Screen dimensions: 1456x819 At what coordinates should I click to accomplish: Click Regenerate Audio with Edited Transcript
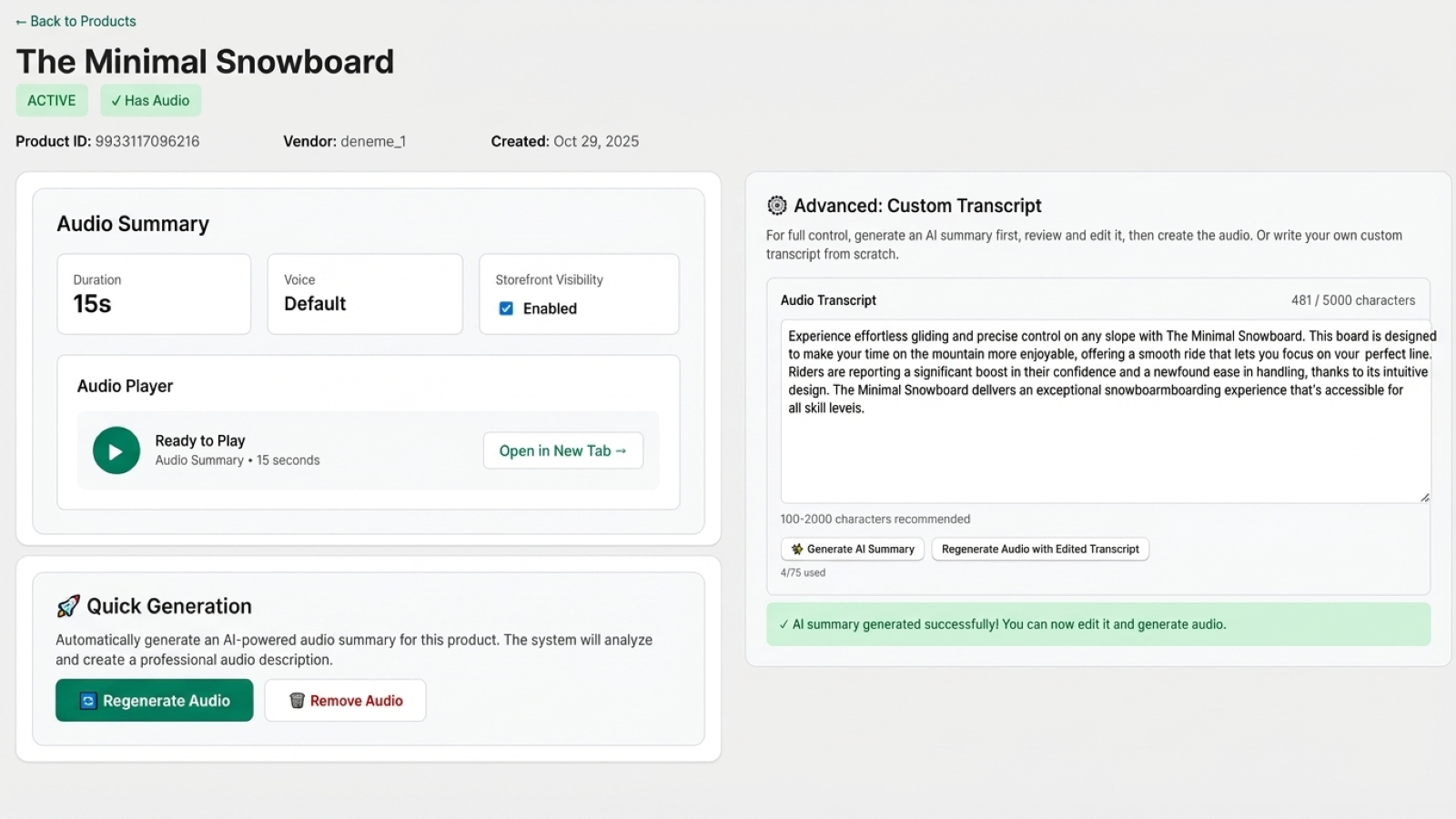[x=1040, y=549]
